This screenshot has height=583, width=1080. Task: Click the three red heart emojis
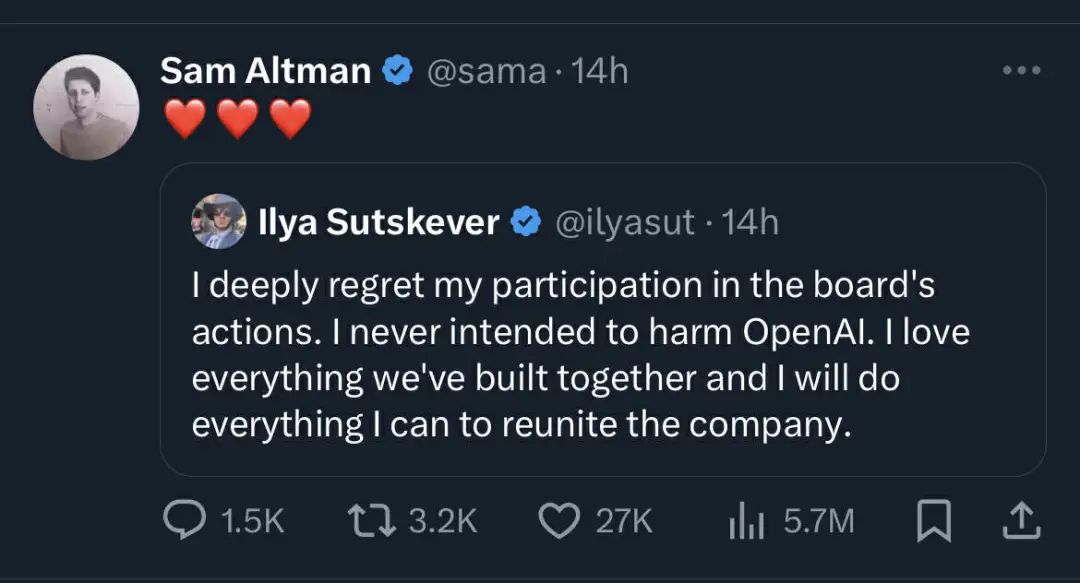click(237, 120)
